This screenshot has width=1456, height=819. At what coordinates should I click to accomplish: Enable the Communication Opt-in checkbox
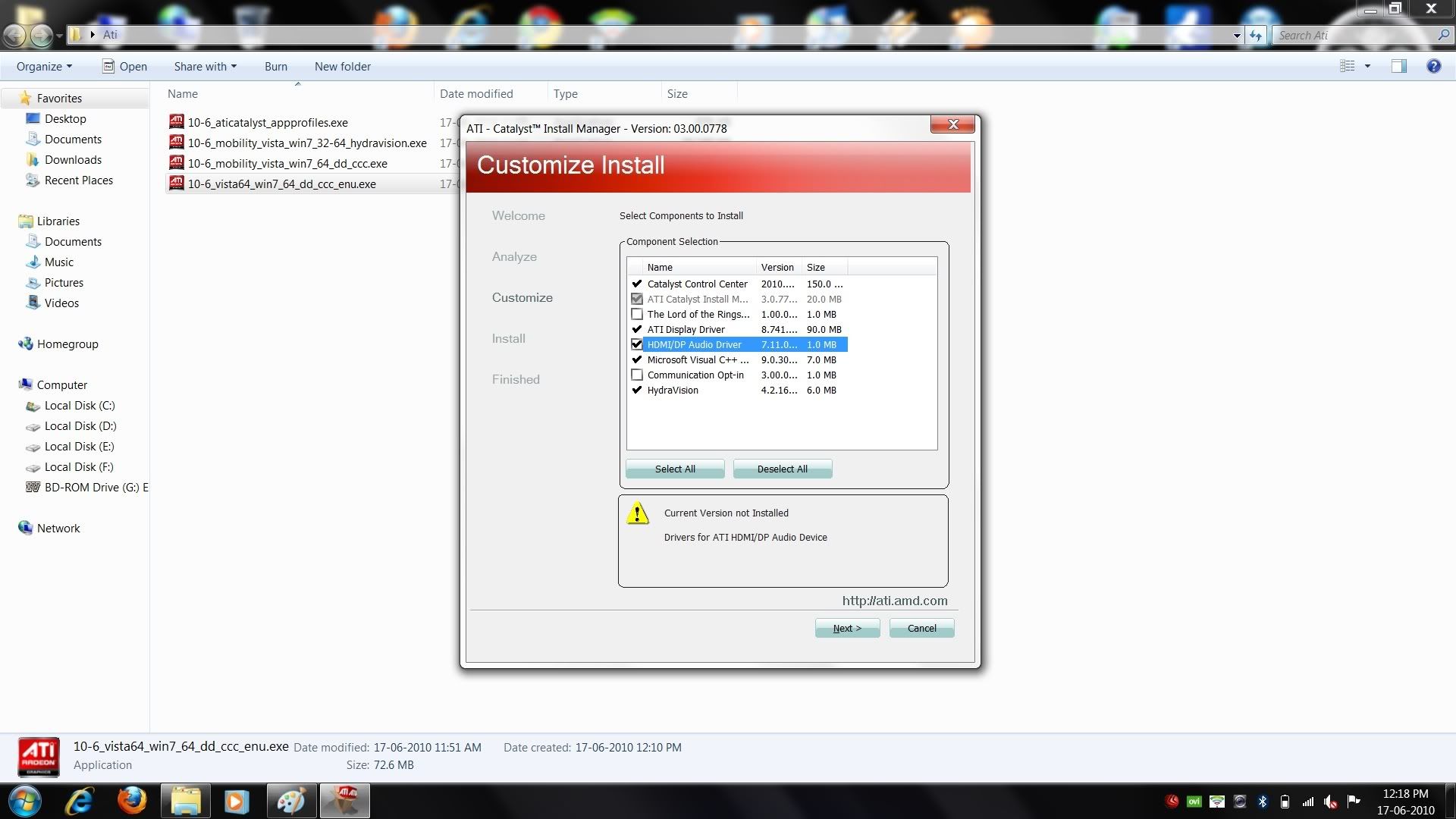(637, 374)
